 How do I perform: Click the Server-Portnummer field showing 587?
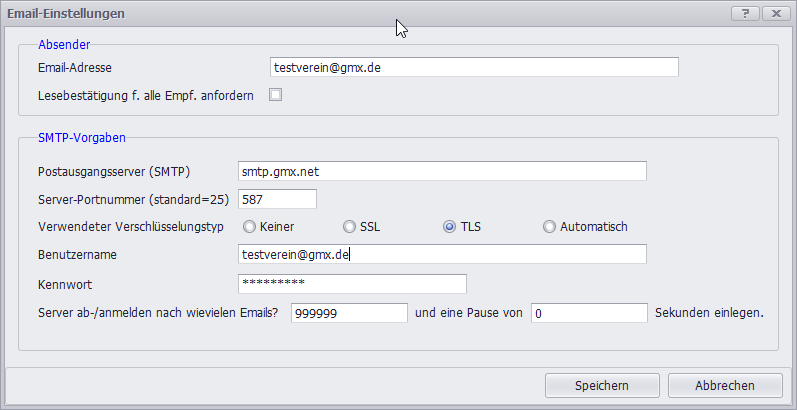276,199
